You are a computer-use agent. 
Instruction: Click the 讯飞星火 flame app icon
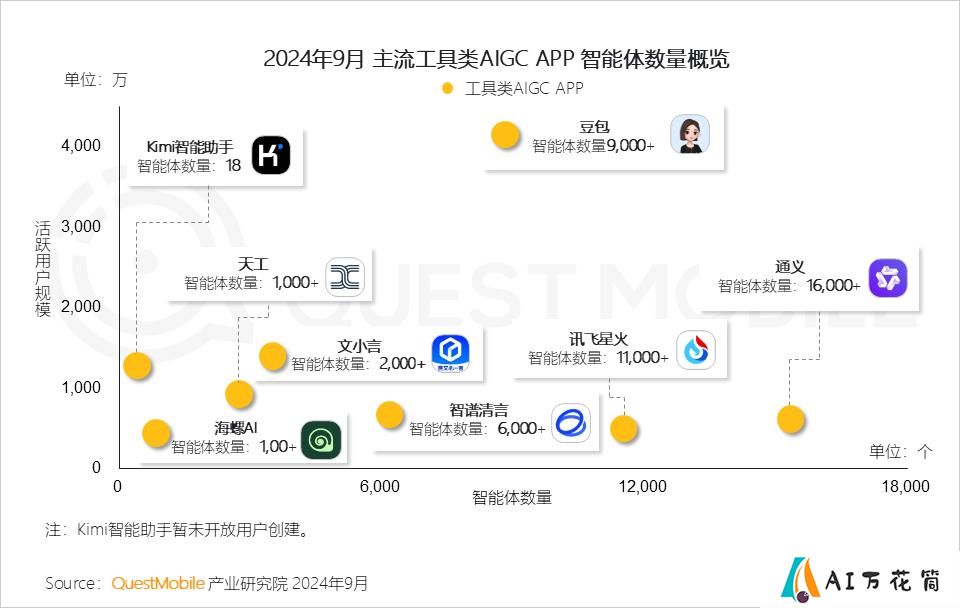[x=696, y=350]
